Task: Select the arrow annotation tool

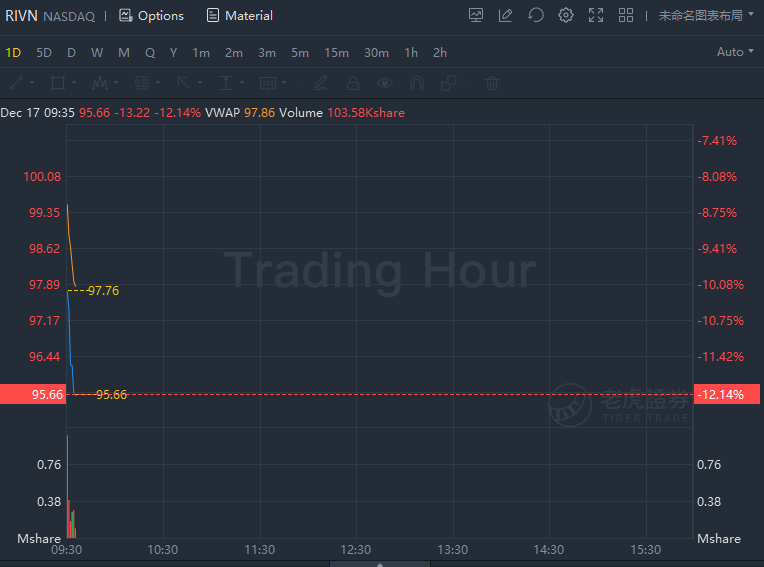Action: coord(184,83)
